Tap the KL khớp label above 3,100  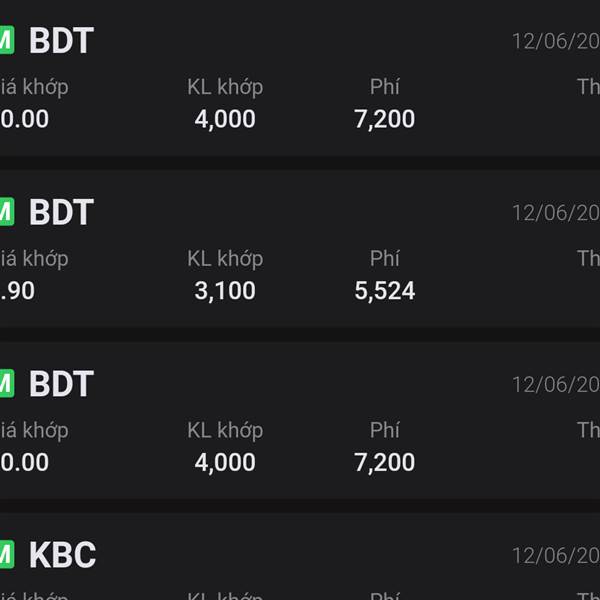[x=225, y=259]
